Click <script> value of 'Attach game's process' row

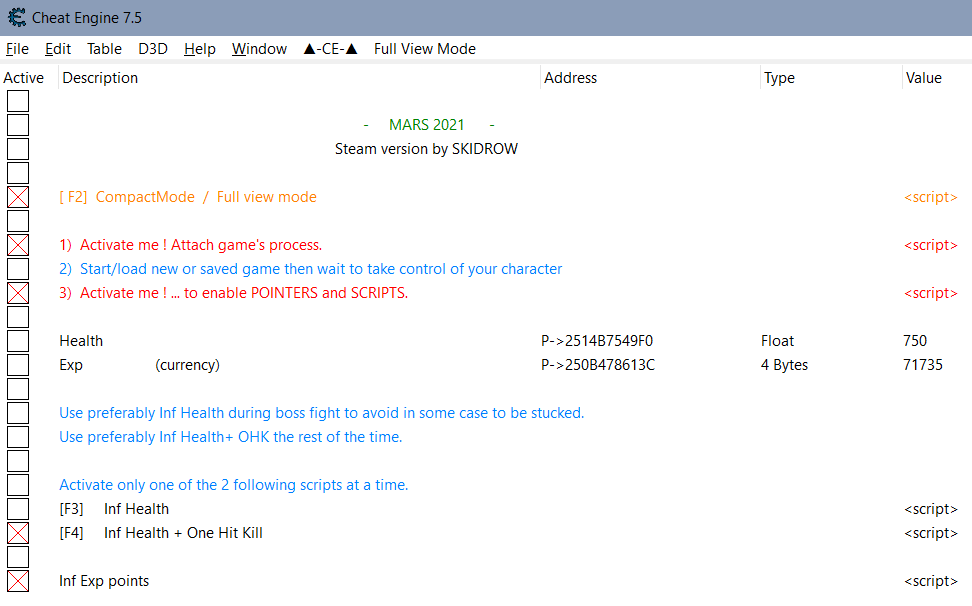[x=930, y=245]
